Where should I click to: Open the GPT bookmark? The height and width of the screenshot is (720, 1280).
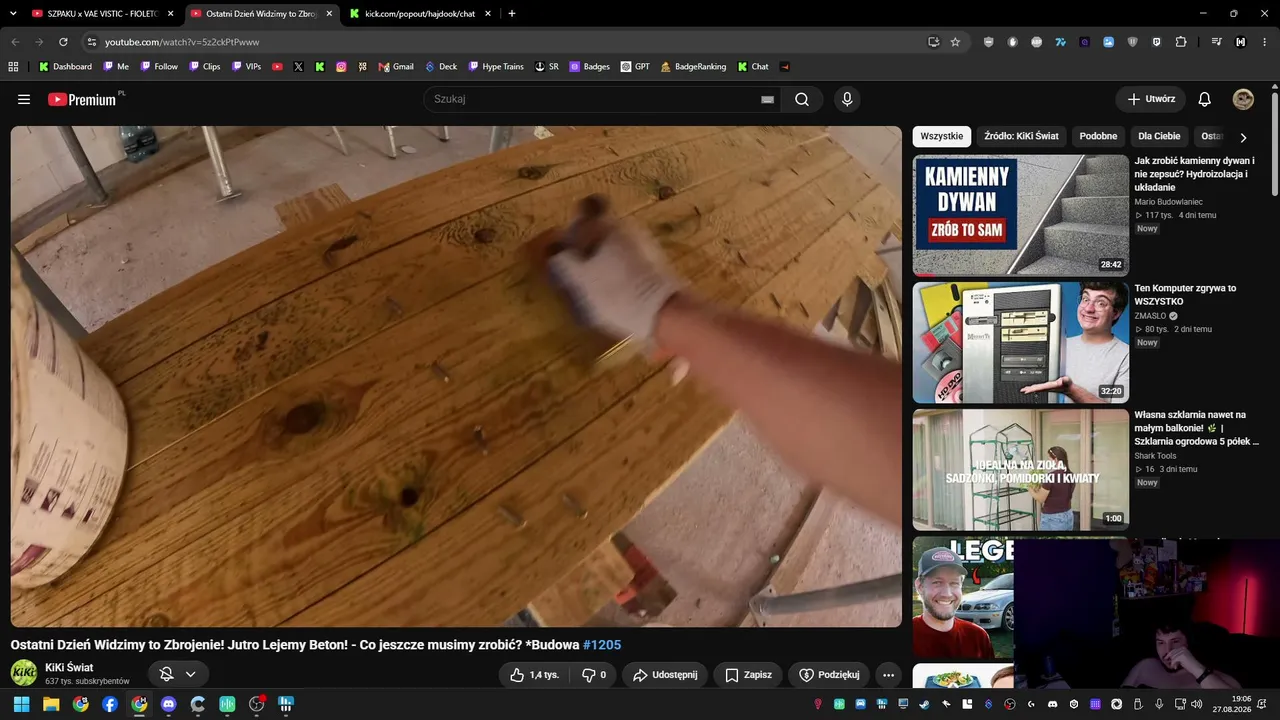(x=635, y=67)
